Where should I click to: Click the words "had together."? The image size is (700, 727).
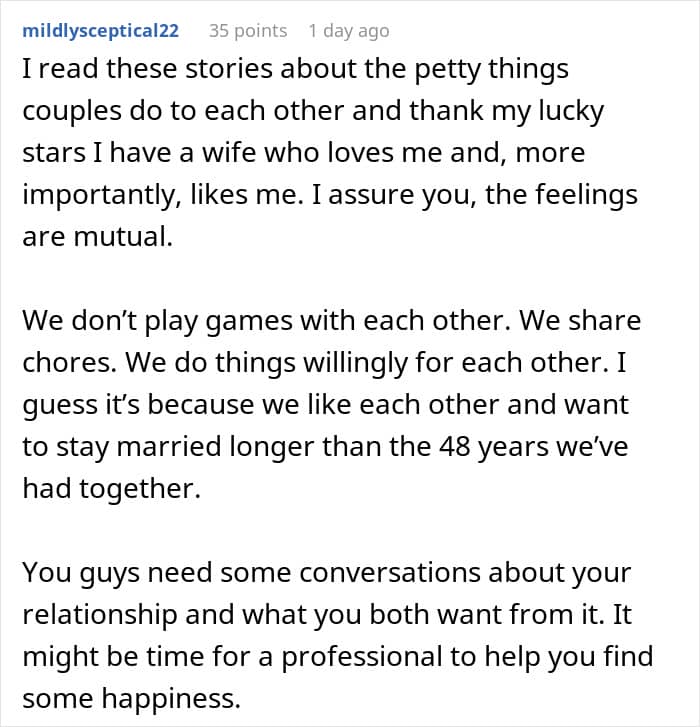pyautogui.click(x=108, y=488)
